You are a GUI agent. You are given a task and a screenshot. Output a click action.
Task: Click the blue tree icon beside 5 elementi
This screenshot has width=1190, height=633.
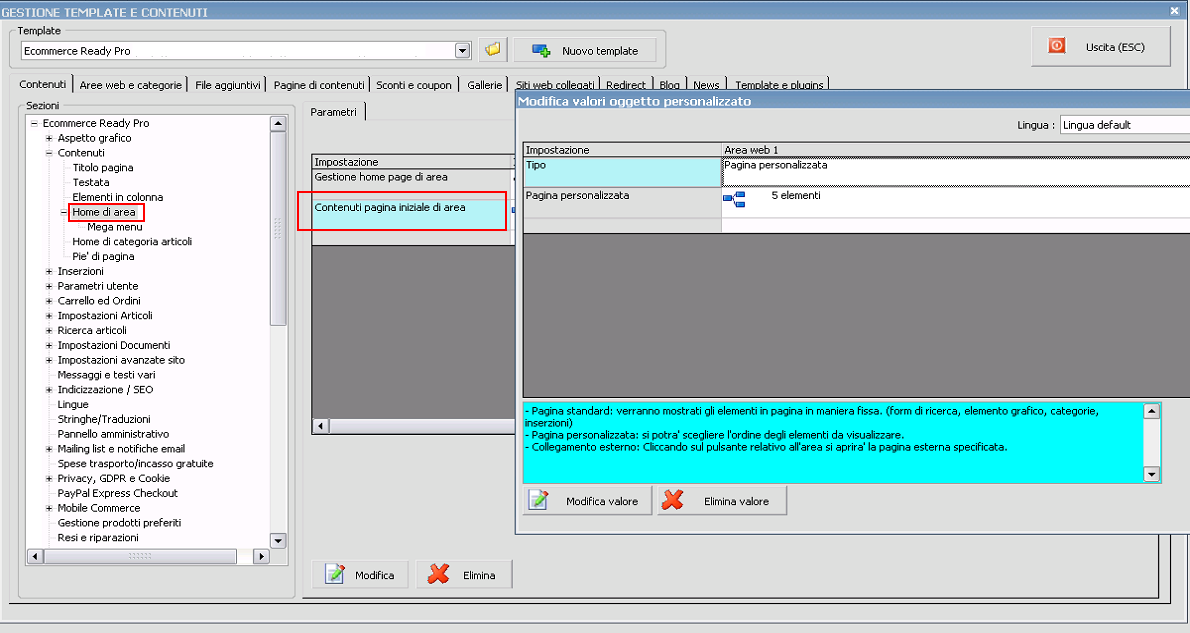tap(734, 200)
